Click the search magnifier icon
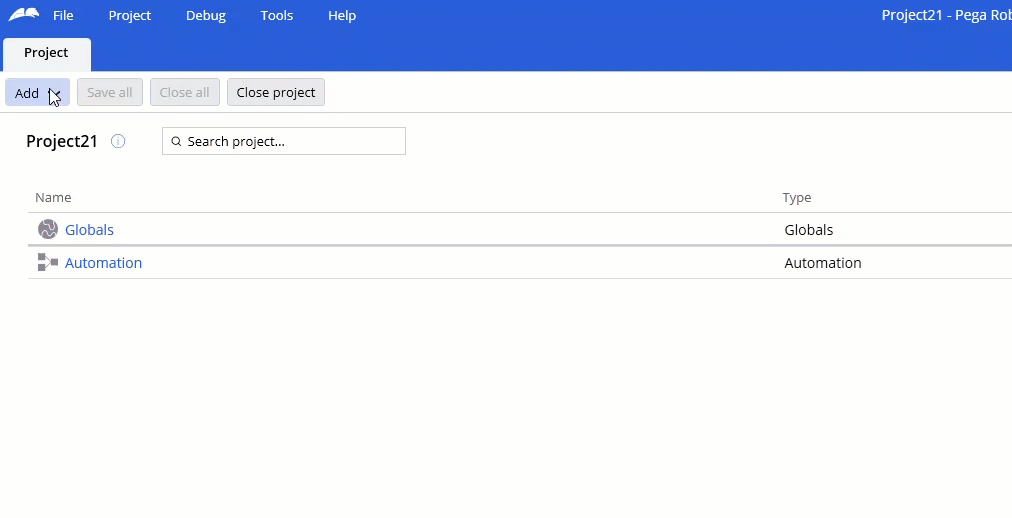 pos(176,141)
